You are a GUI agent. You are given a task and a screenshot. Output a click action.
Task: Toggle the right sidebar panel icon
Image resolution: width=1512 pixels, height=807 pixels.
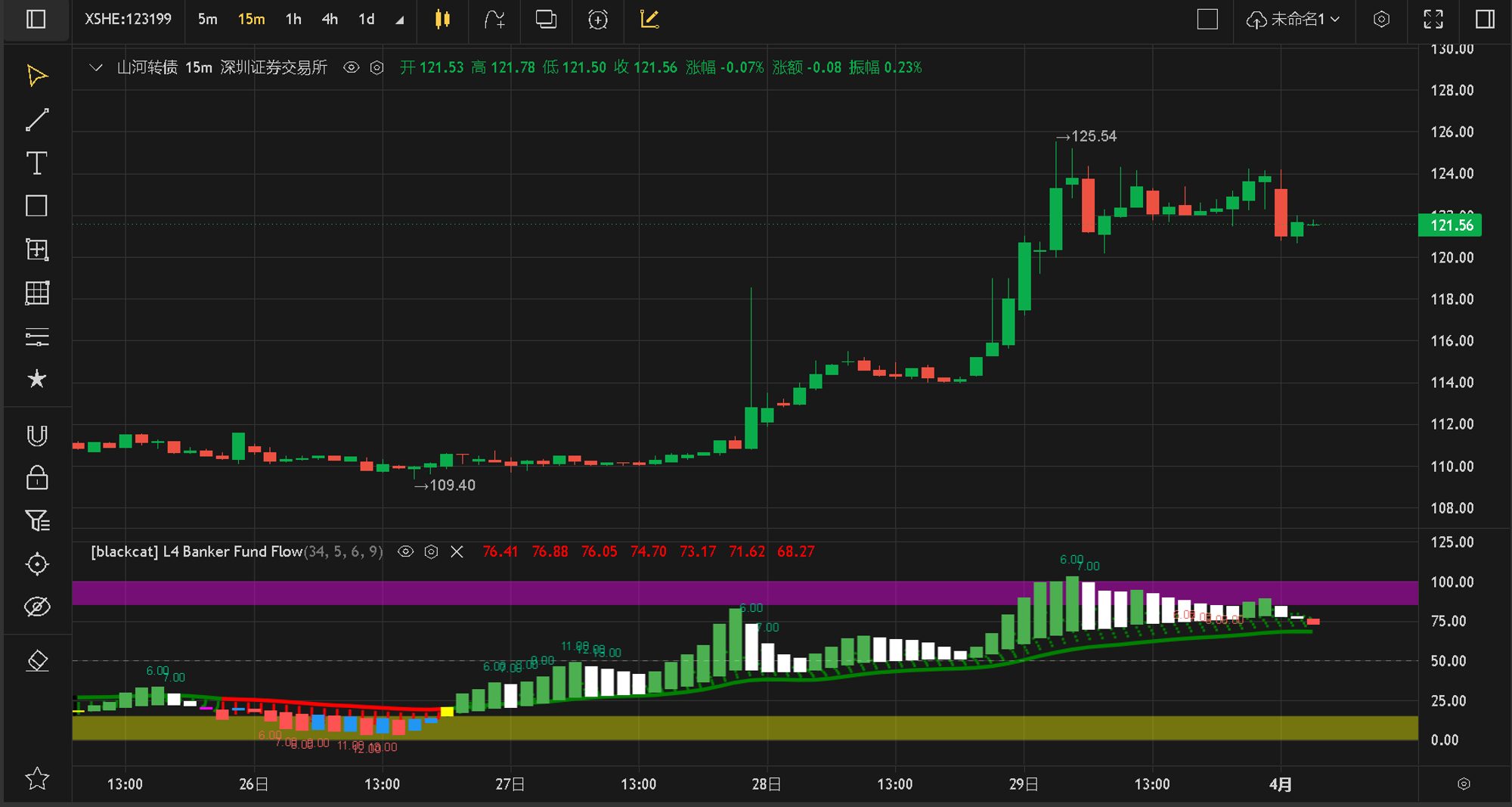tap(1485, 19)
